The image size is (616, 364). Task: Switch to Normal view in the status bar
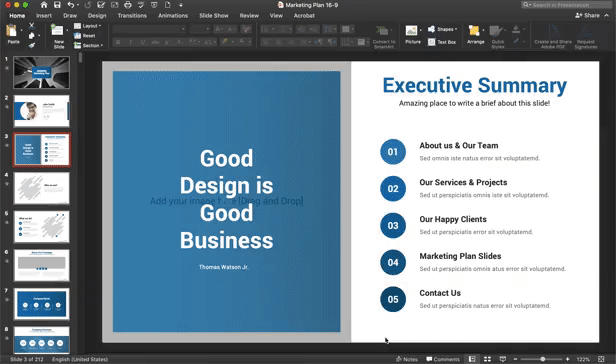(x=472, y=359)
